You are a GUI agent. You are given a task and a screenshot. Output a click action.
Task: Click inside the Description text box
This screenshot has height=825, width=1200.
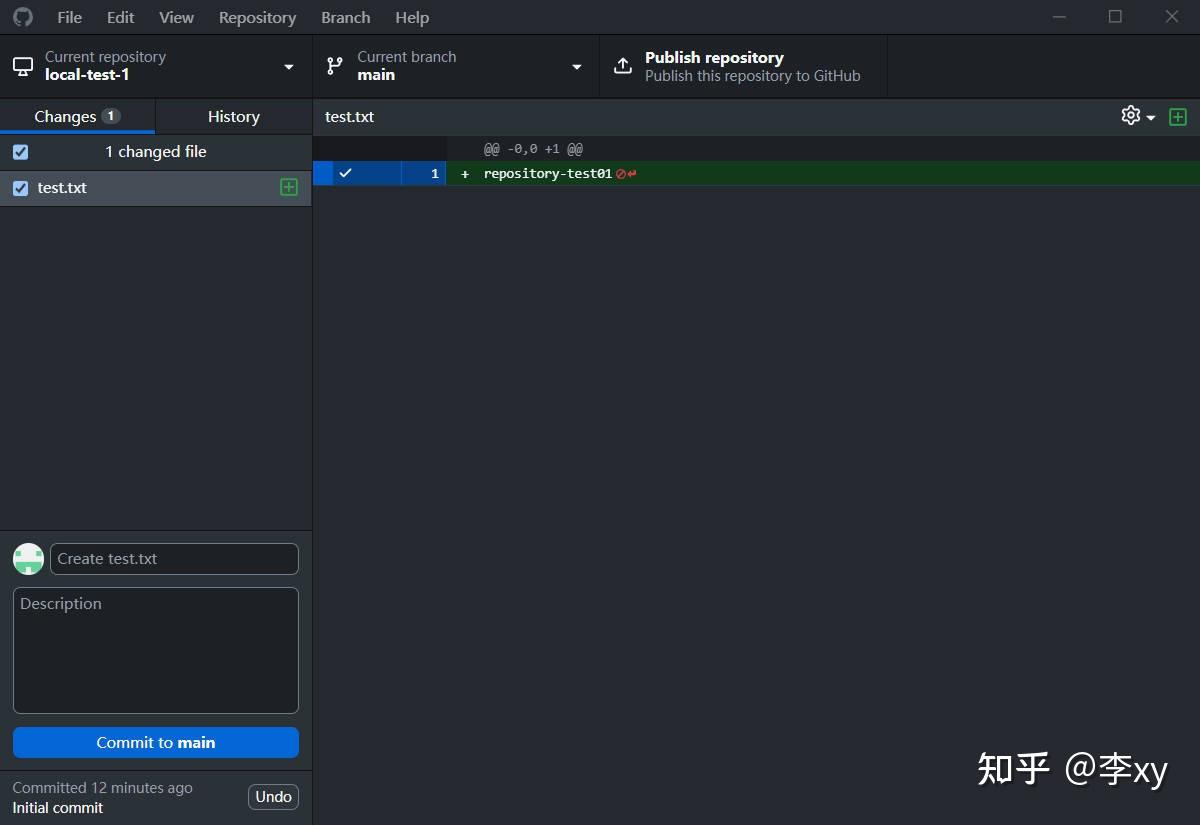[155, 650]
